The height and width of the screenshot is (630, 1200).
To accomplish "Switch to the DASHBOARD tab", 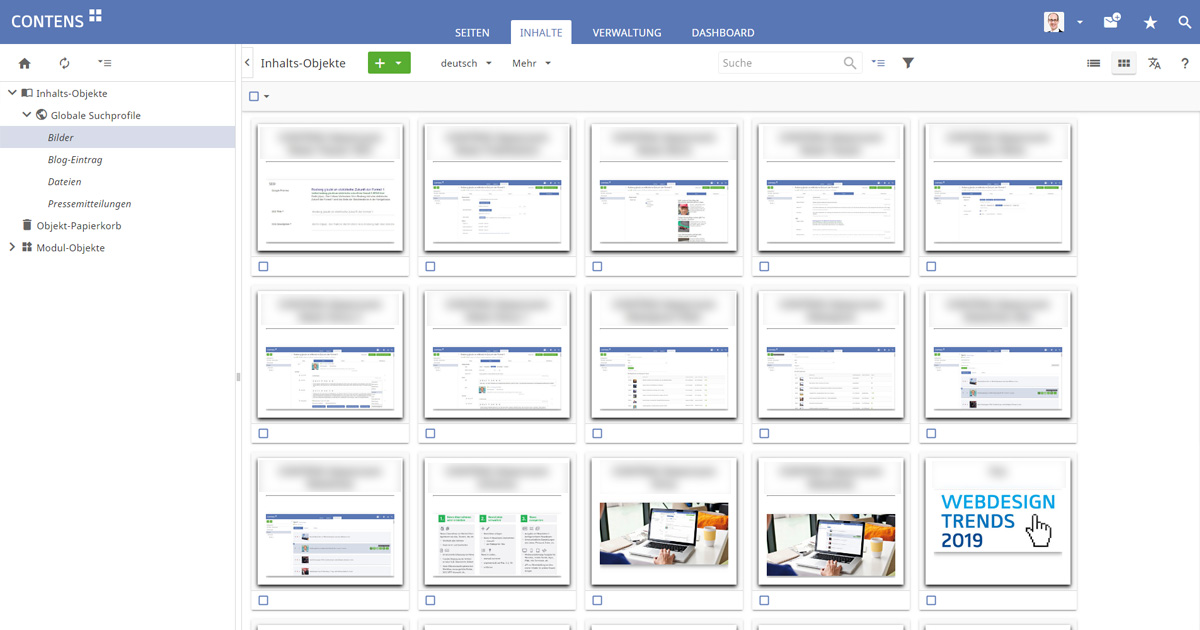I will click(723, 33).
